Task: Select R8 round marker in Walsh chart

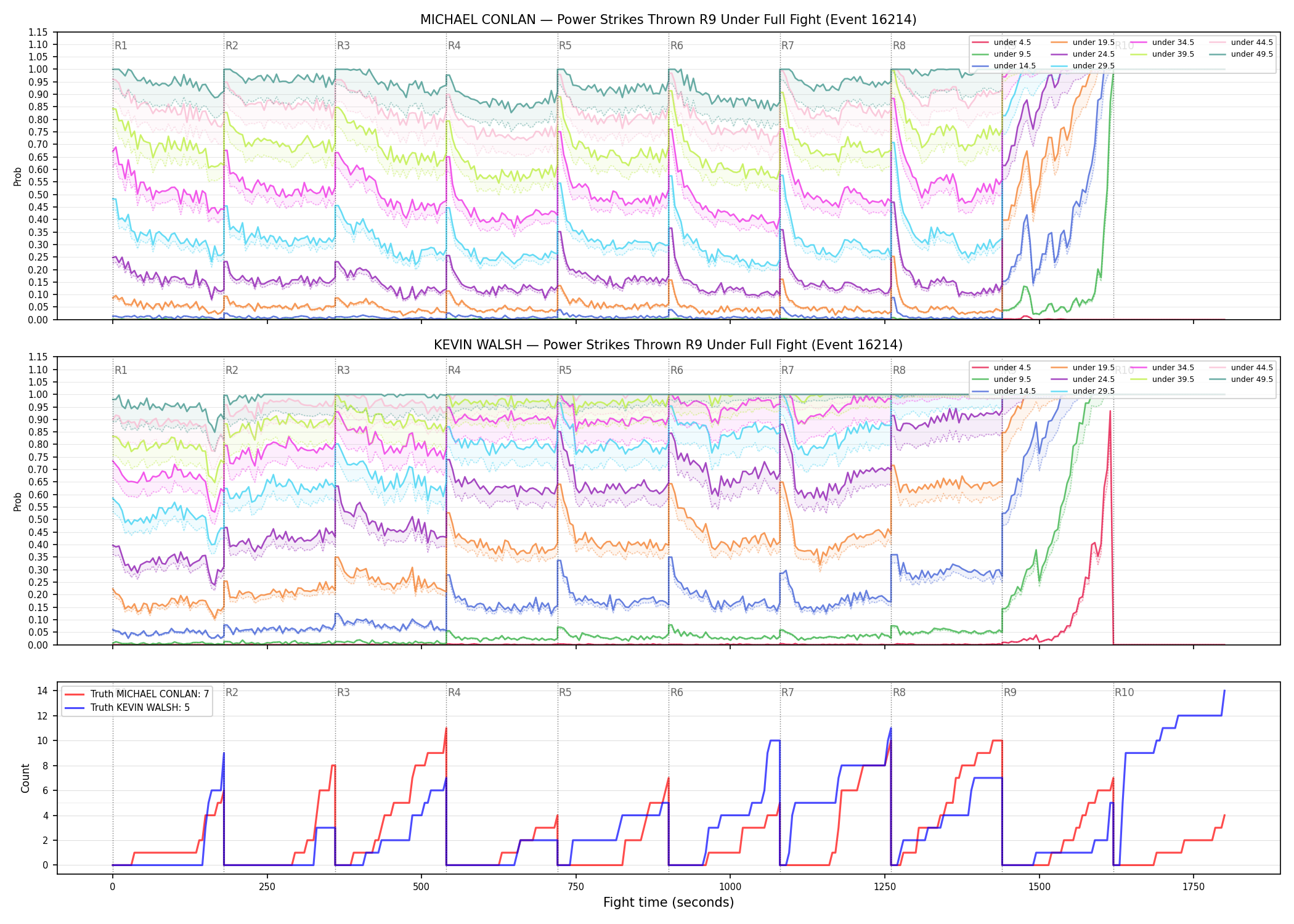Action: [899, 370]
